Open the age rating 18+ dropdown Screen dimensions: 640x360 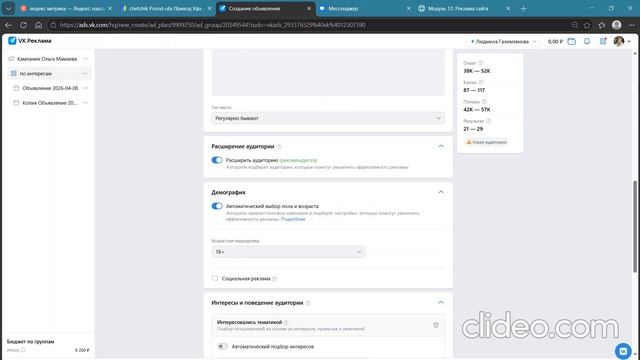click(288, 252)
